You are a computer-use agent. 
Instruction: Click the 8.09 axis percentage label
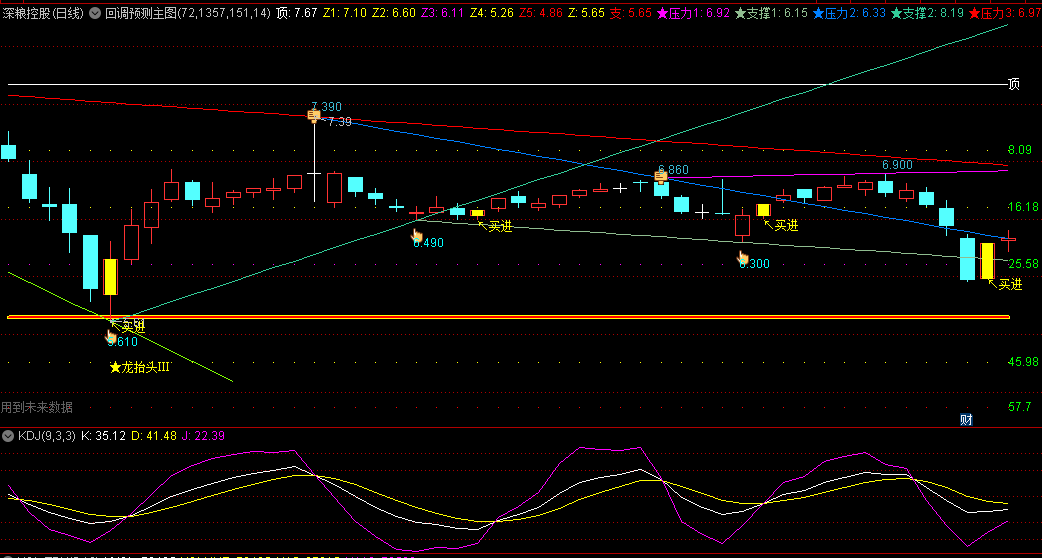pyautogui.click(x=1019, y=150)
